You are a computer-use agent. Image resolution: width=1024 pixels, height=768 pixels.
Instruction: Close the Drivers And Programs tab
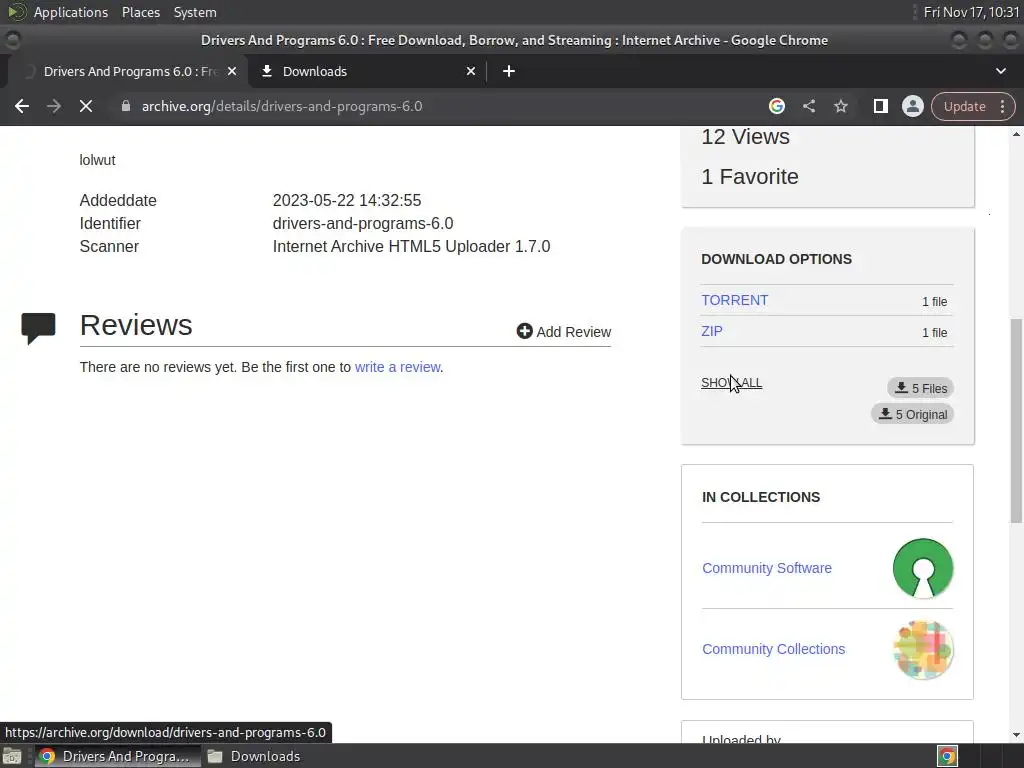(x=232, y=71)
